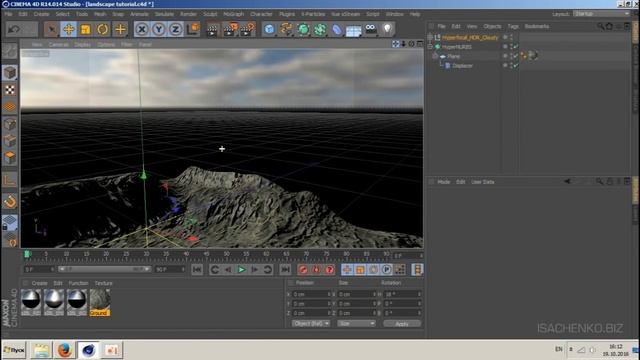Click the Position X input field

point(311,294)
